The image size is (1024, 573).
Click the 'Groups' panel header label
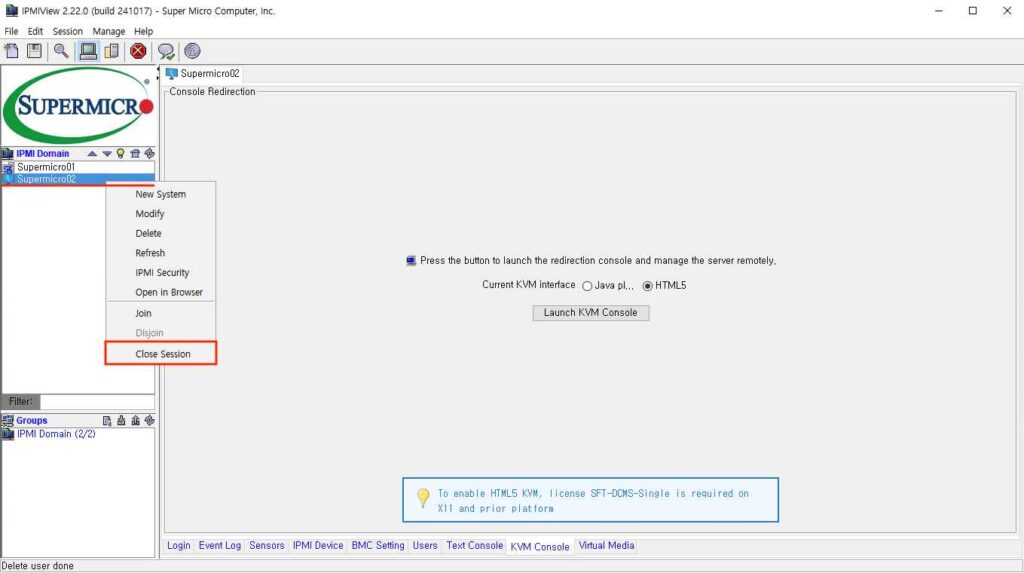point(31,421)
